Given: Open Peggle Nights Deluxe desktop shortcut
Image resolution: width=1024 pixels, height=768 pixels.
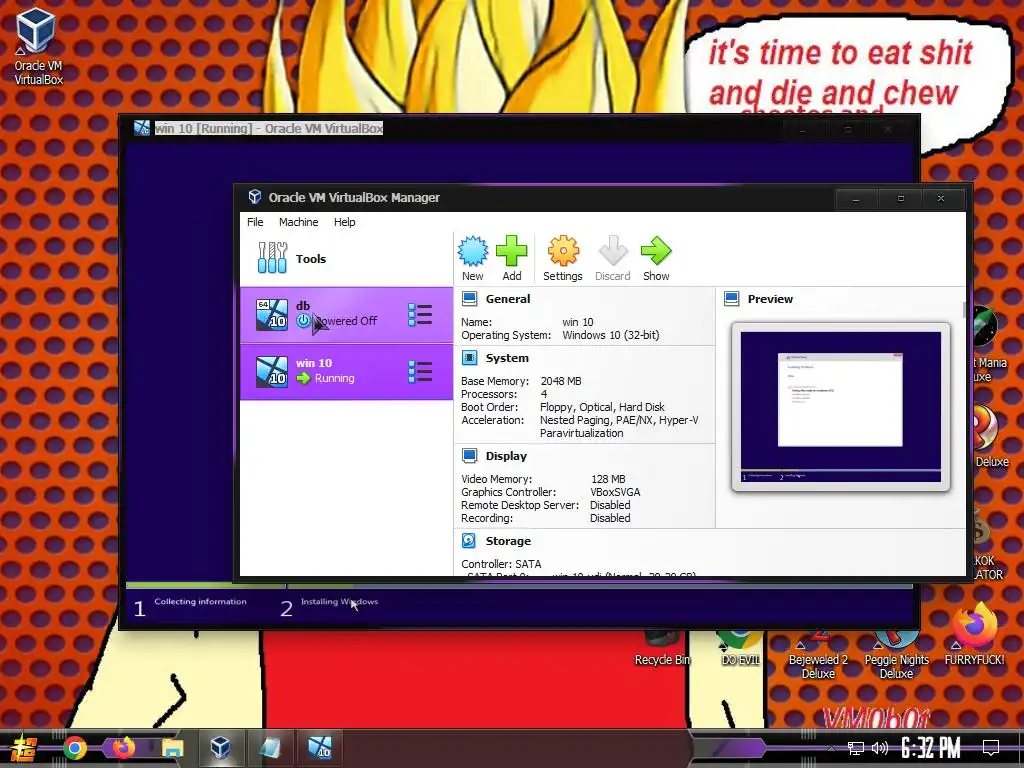Looking at the screenshot, I should tap(896, 654).
